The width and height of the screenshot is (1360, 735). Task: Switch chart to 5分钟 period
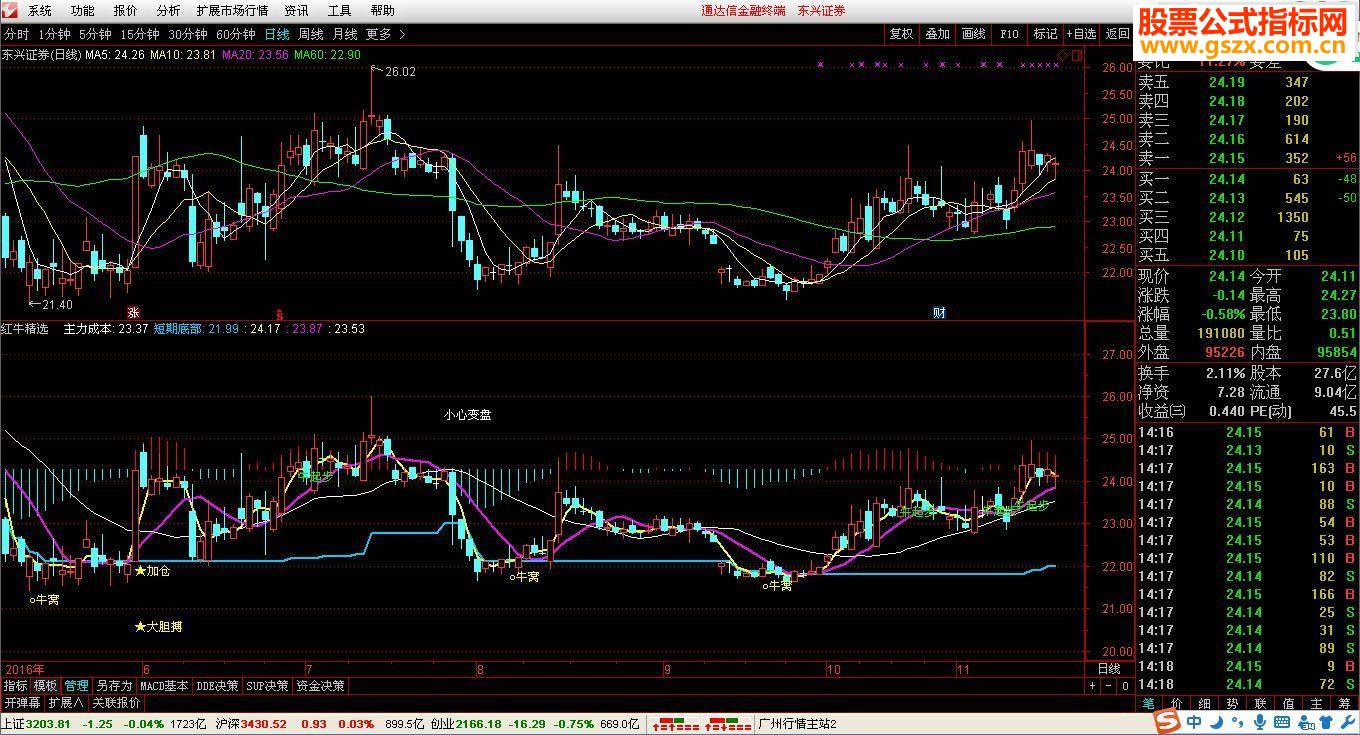pyautogui.click(x=95, y=33)
